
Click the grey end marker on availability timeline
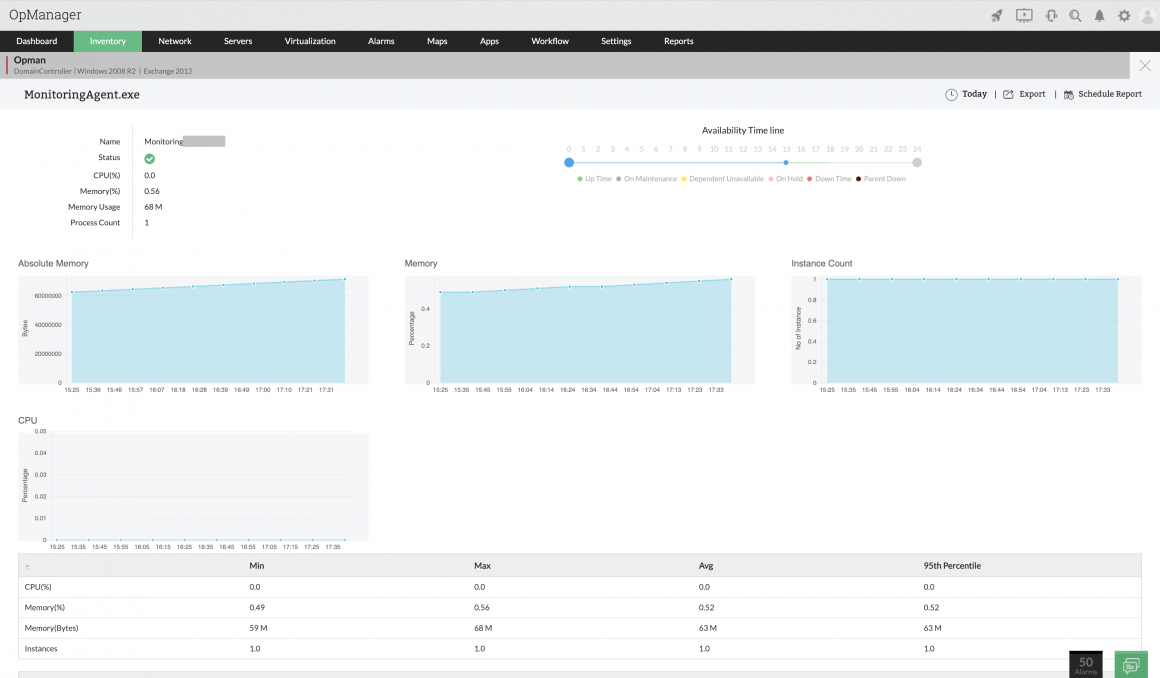click(917, 162)
